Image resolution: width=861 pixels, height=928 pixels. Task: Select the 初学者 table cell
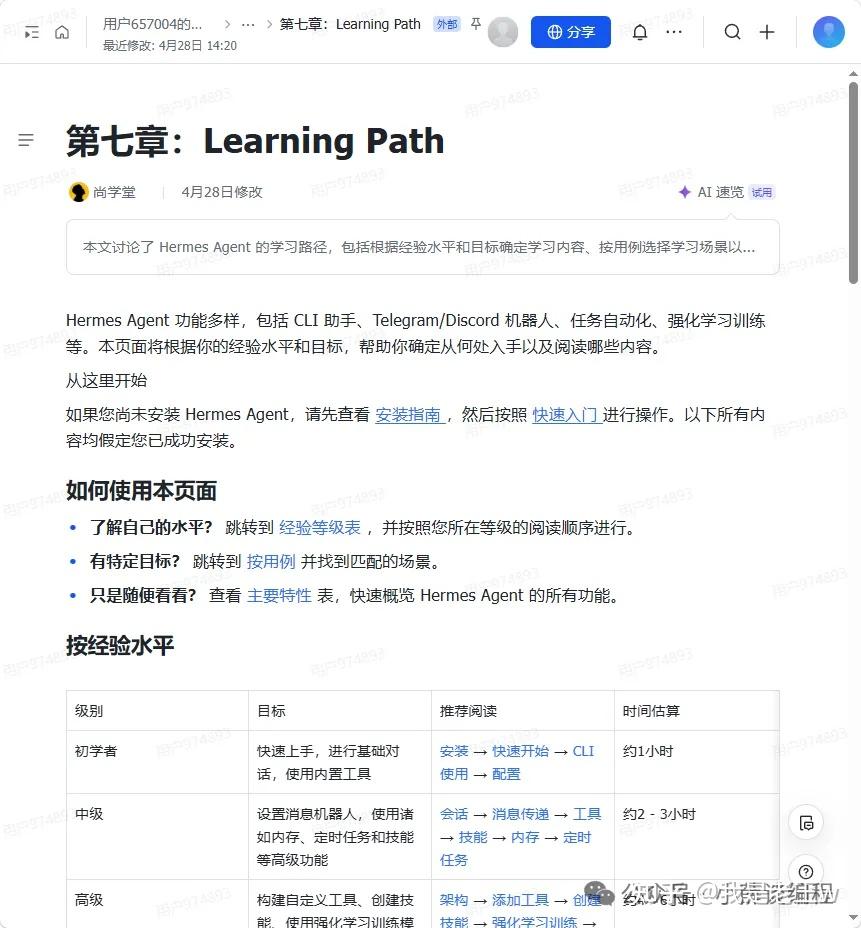[x=157, y=762]
